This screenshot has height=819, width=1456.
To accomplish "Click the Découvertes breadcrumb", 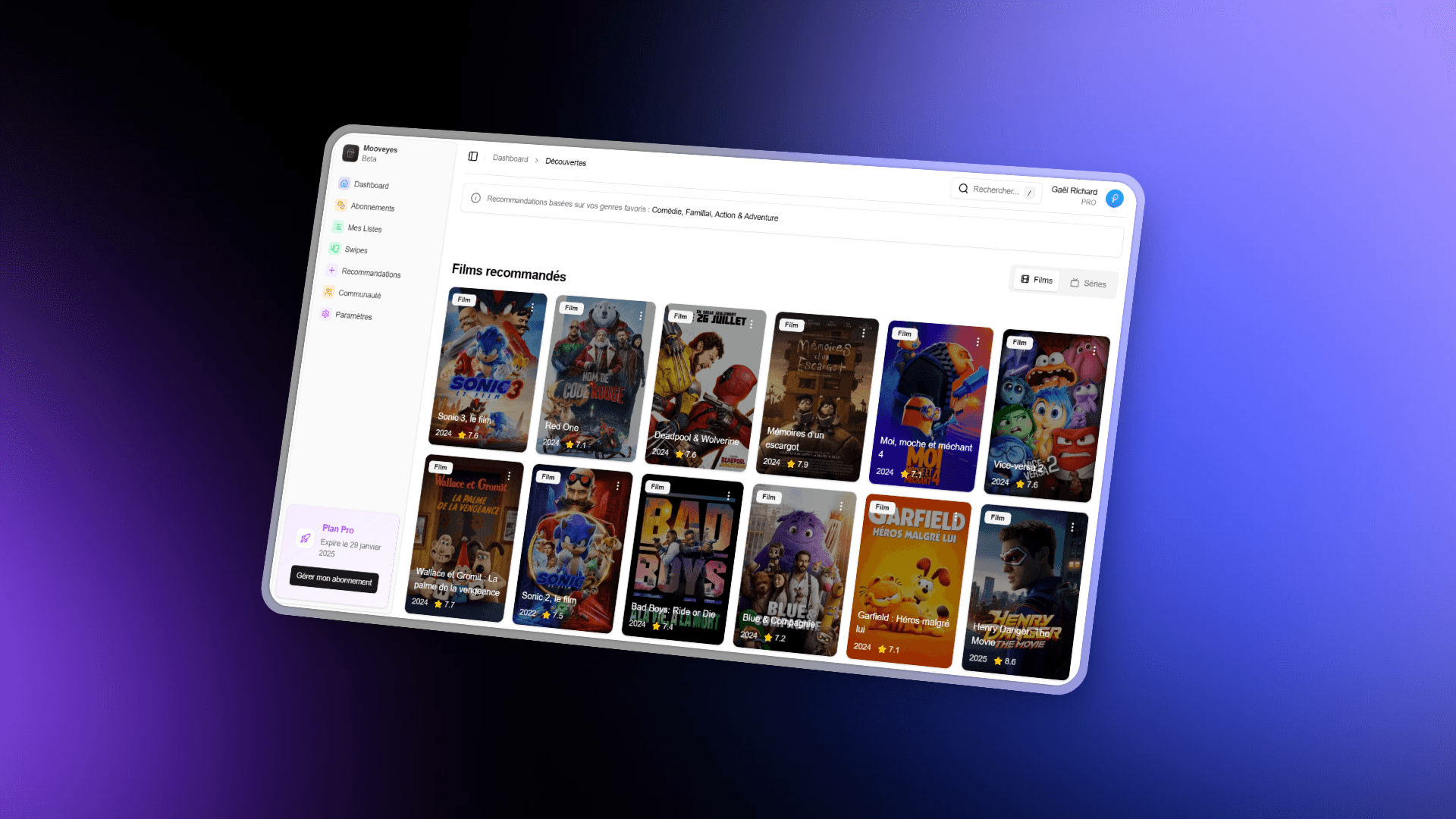I will click(x=566, y=162).
